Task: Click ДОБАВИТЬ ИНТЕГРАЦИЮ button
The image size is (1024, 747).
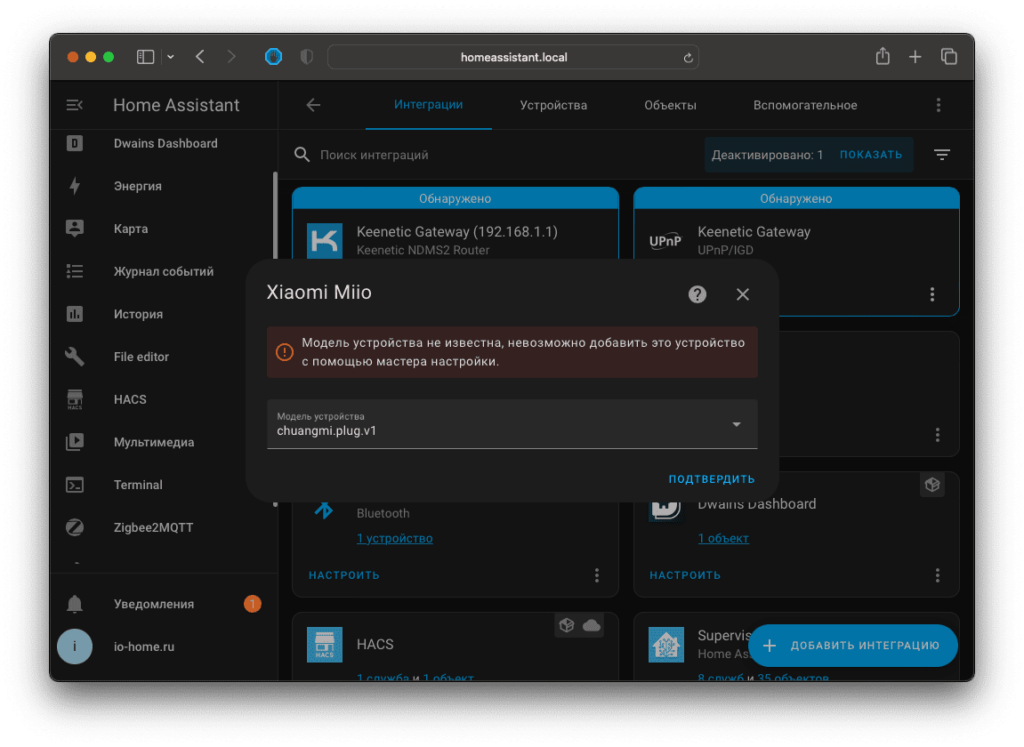Action: 853,646
